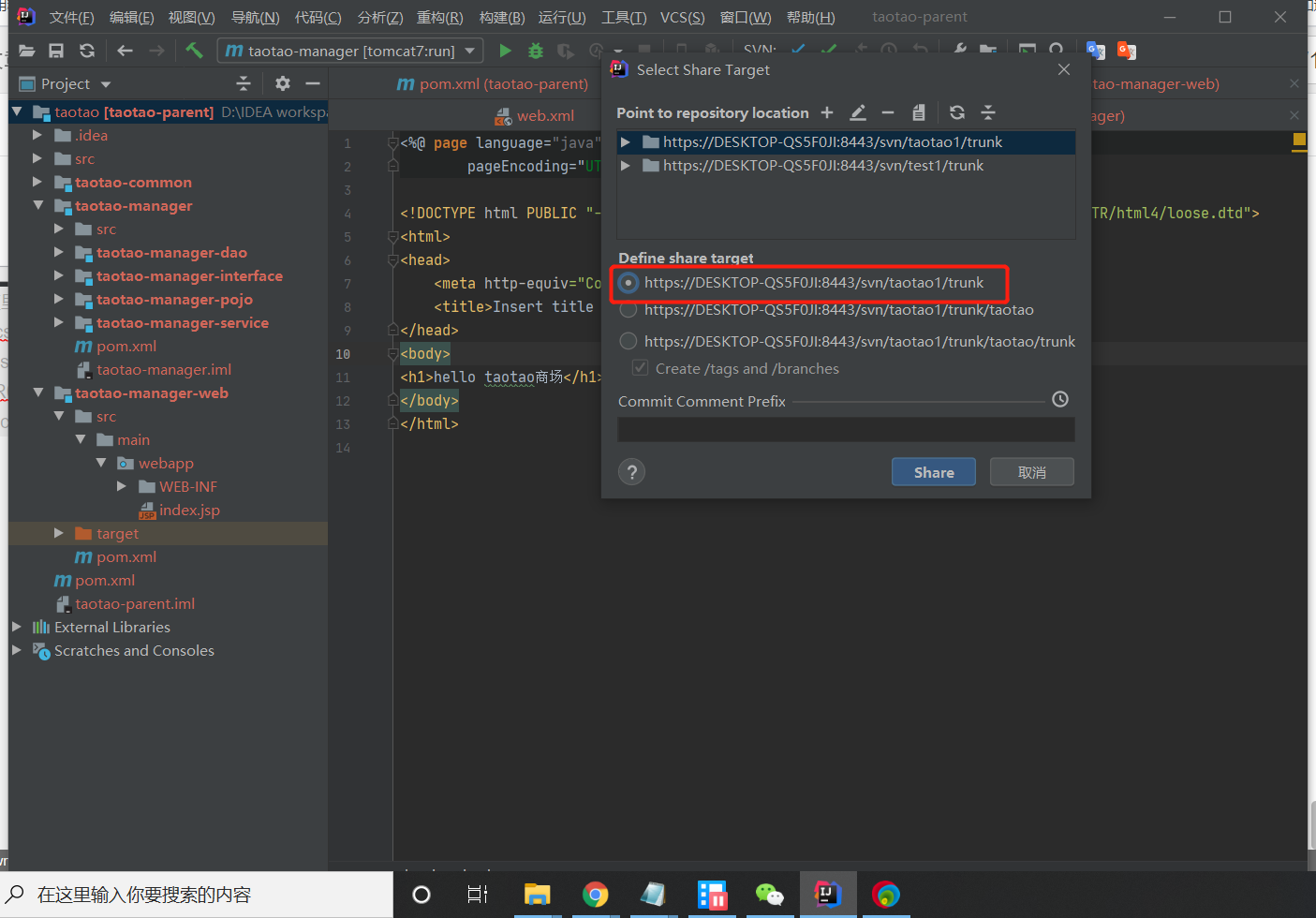Click the Share button
1316x918 pixels.
pos(934,472)
